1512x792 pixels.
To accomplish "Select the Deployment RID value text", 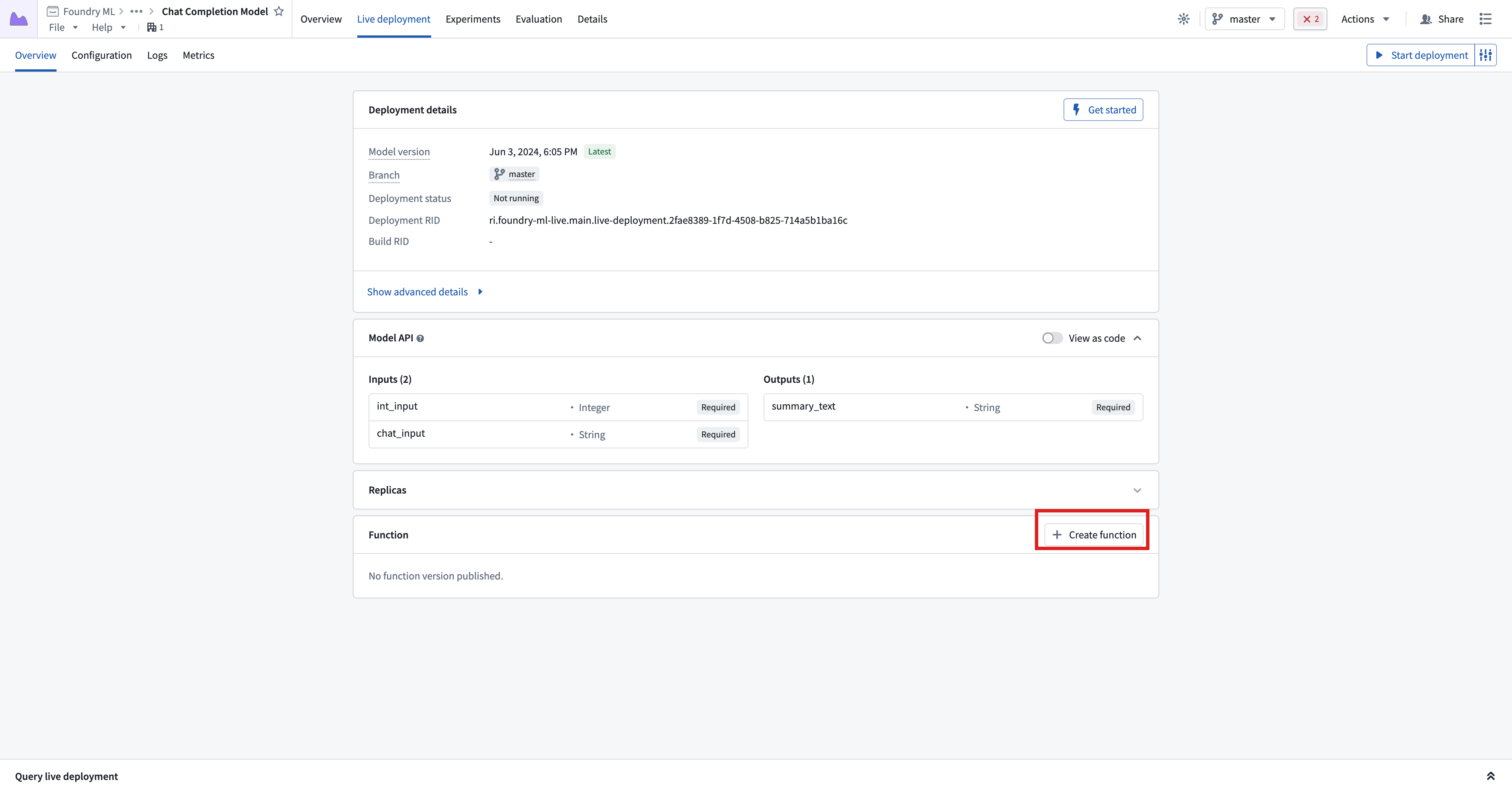I will tap(668, 220).
